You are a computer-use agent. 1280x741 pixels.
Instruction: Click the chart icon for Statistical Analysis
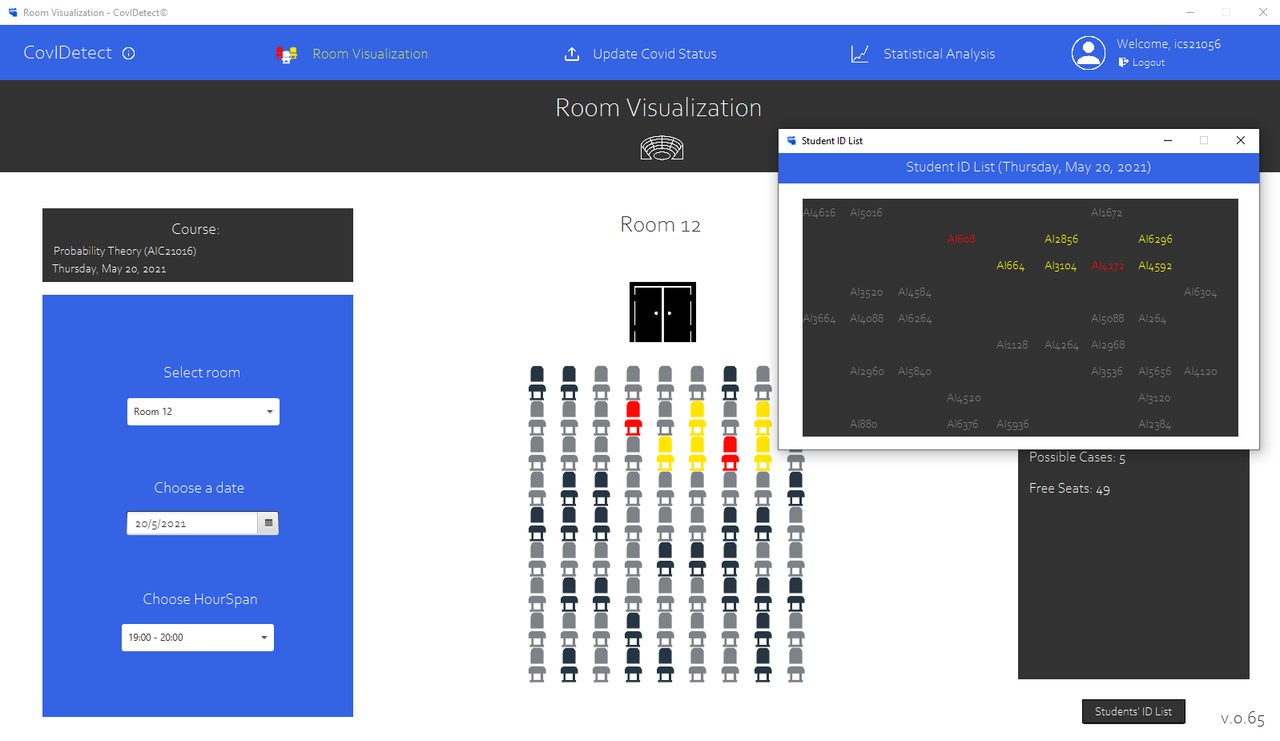coord(860,54)
